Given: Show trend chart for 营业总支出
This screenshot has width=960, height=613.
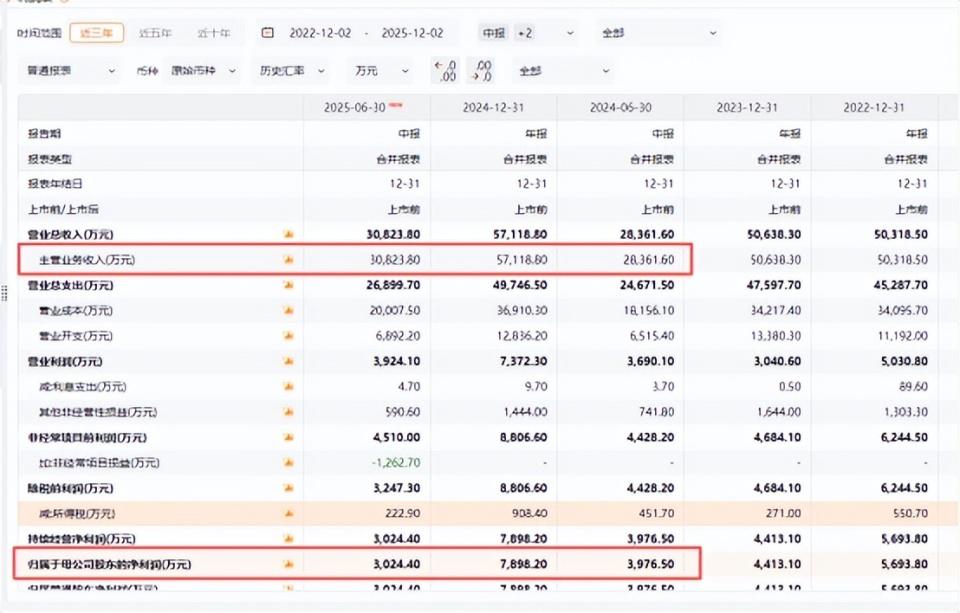Looking at the screenshot, I should tap(288, 285).
